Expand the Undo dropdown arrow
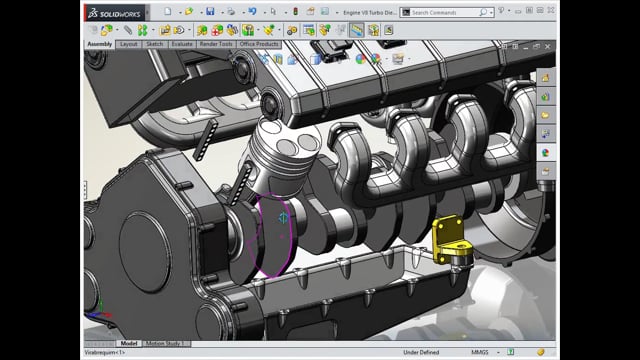The image size is (640, 360). tap(264, 13)
